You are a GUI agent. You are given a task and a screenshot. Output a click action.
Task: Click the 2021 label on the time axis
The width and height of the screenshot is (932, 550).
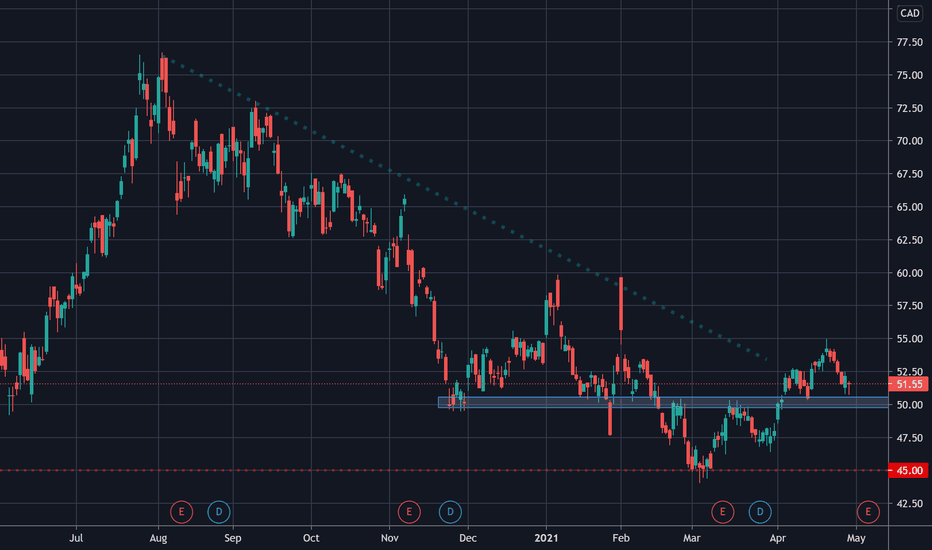[546, 538]
